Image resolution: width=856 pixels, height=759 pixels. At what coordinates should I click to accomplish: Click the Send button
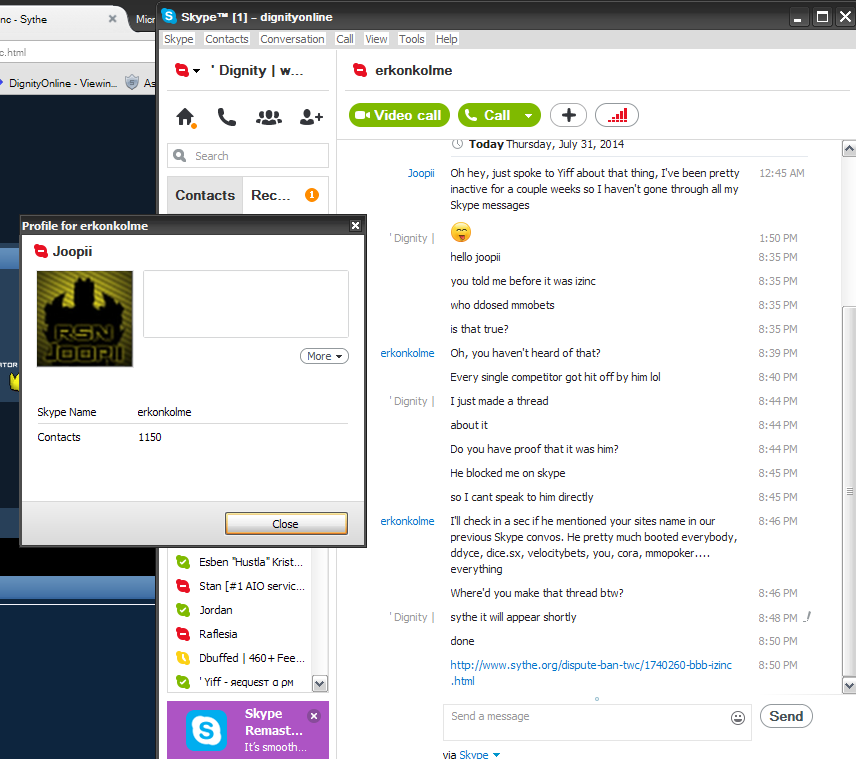[x=786, y=716]
